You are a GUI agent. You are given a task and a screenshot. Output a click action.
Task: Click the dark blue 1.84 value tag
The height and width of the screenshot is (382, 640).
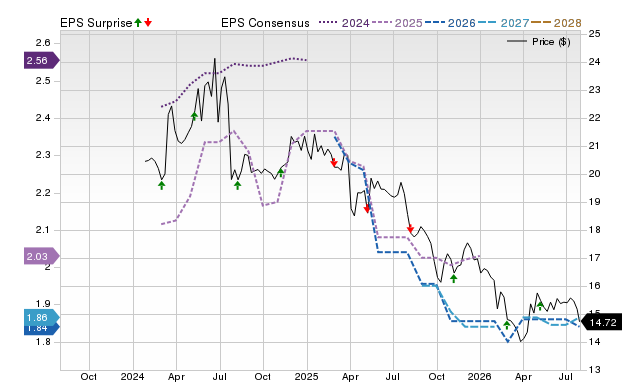coord(42,329)
